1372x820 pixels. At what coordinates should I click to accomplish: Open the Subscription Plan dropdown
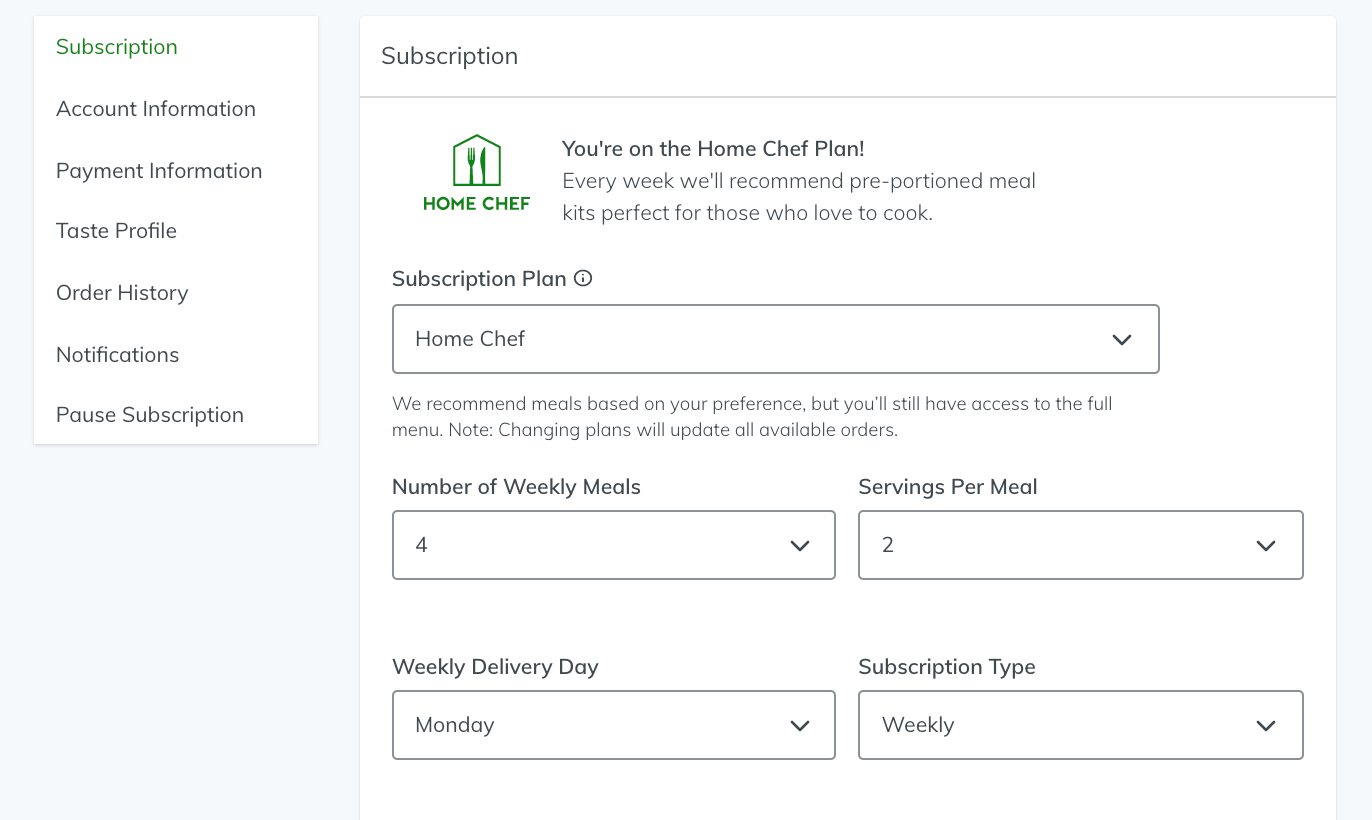click(776, 339)
